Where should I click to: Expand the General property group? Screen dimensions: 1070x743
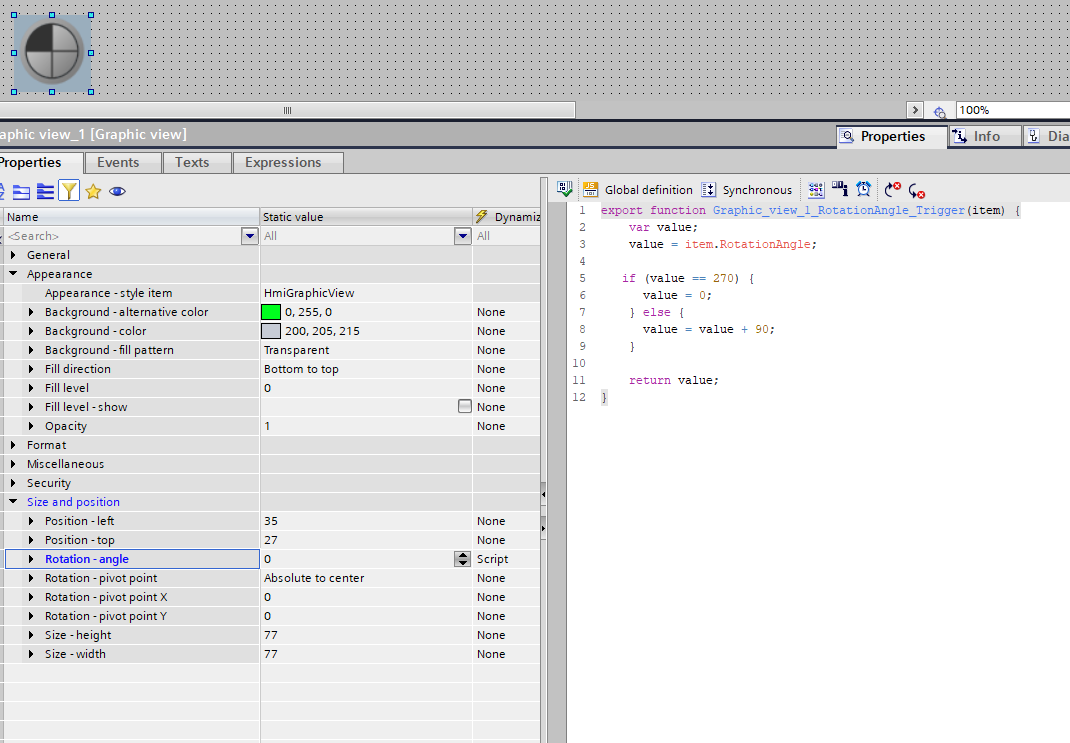click(13, 255)
